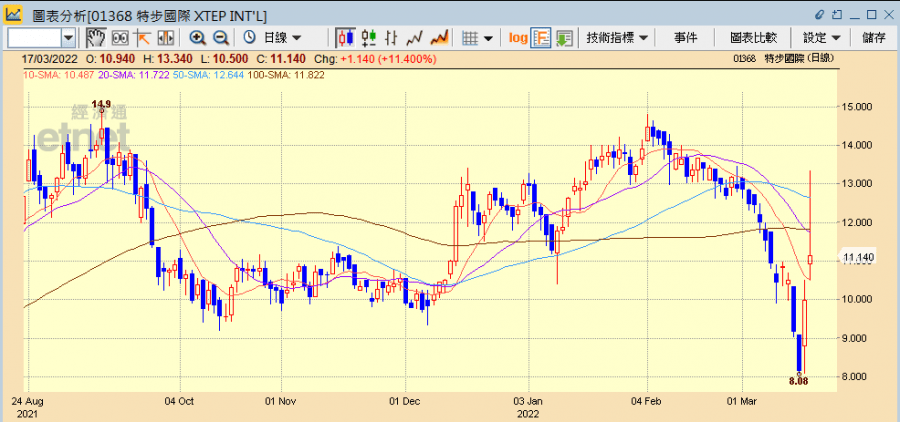The width and height of the screenshot is (900, 422).
Task: Select the hand pan tool
Action: tap(96, 38)
